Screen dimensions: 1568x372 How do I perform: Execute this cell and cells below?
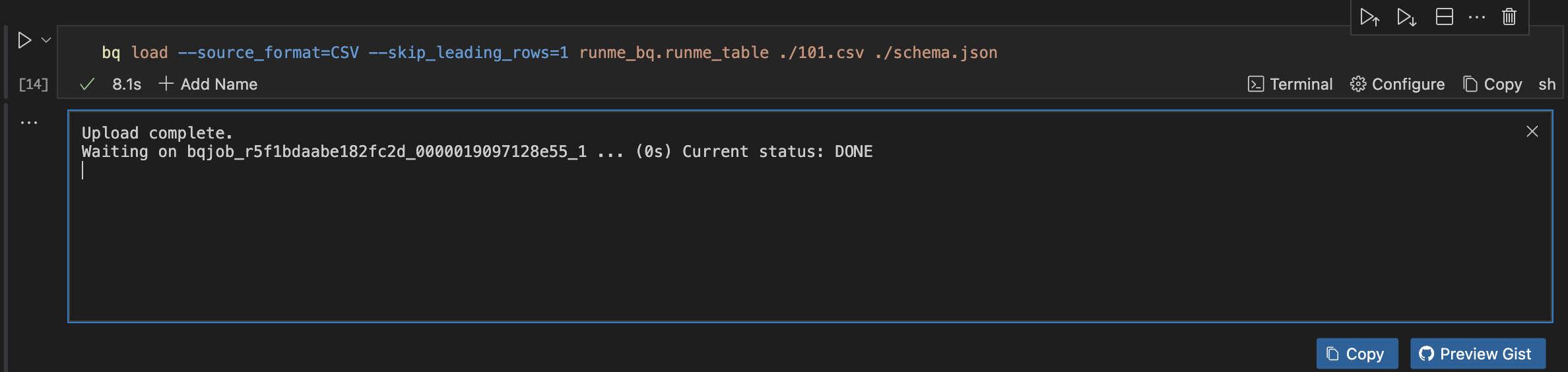click(1406, 17)
